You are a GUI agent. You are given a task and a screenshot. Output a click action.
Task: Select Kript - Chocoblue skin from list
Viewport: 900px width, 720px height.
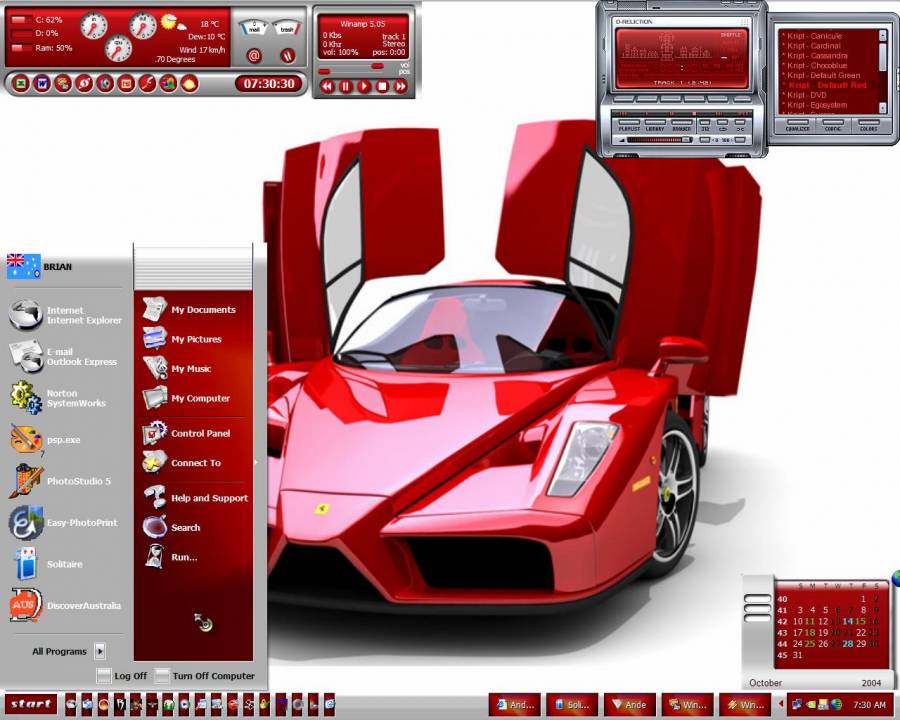click(x=816, y=66)
